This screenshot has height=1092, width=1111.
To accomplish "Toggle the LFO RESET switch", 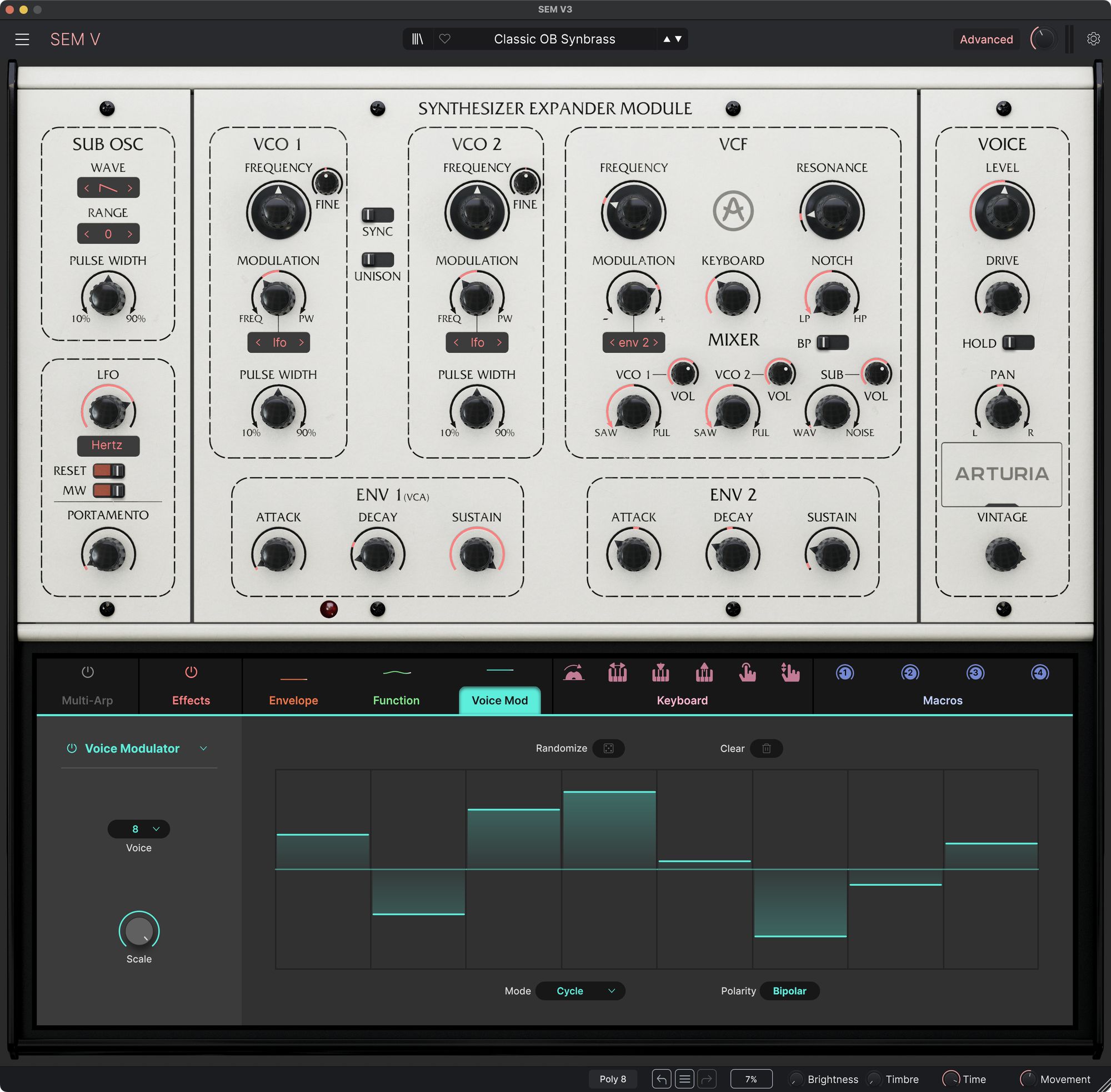I will pos(109,471).
